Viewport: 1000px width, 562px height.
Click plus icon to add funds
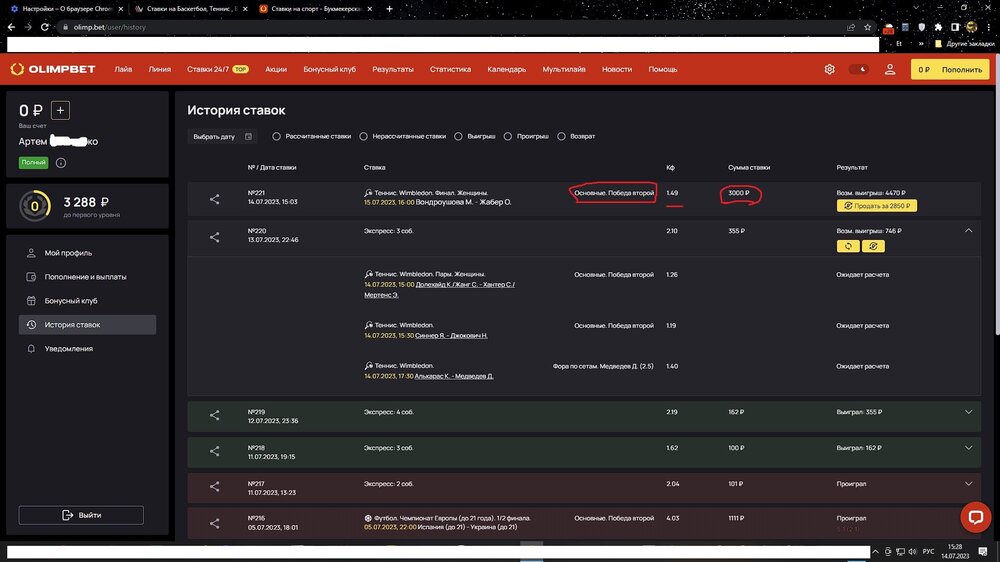pyautogui.click(x=59, y=111)
